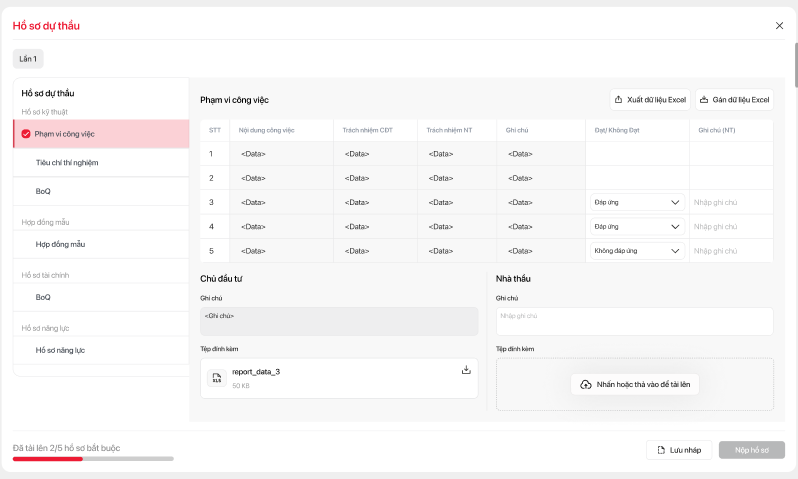Click the Nhập ghi chú field in row 3
798x479 pixels.
[730, 202]
